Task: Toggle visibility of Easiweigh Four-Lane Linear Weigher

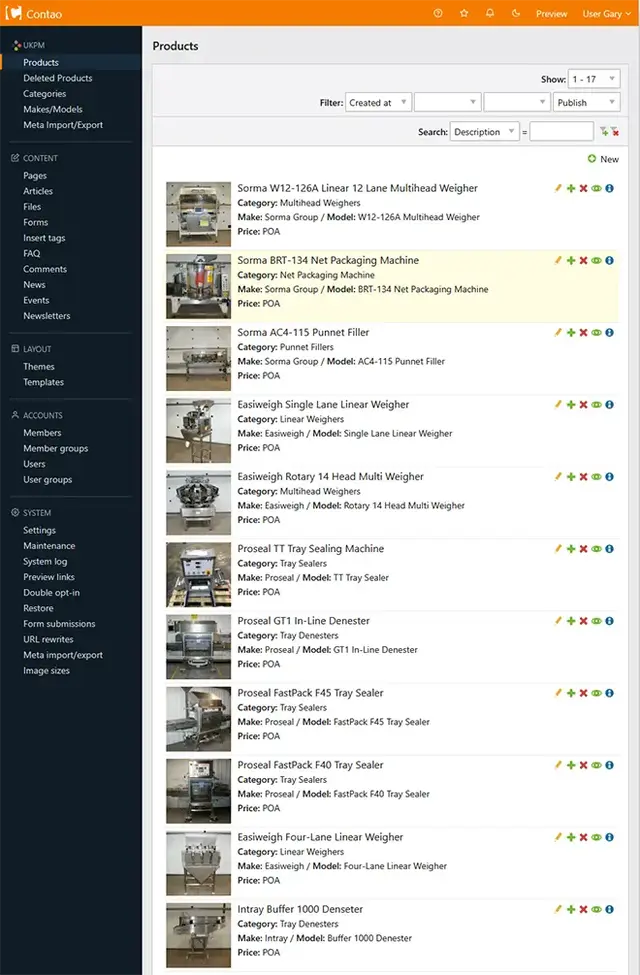Action: [596, 837]
